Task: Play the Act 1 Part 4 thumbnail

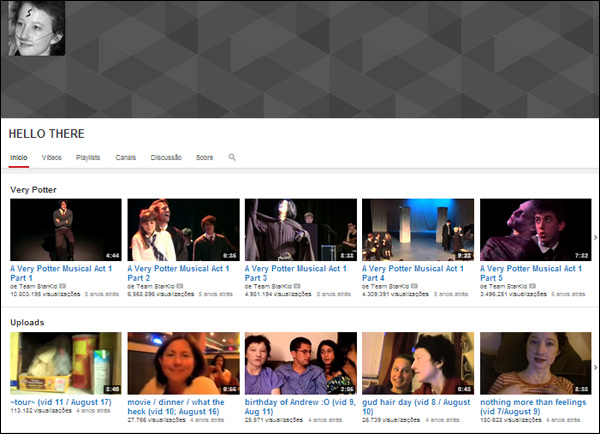Action: click(x=418, y=230)
